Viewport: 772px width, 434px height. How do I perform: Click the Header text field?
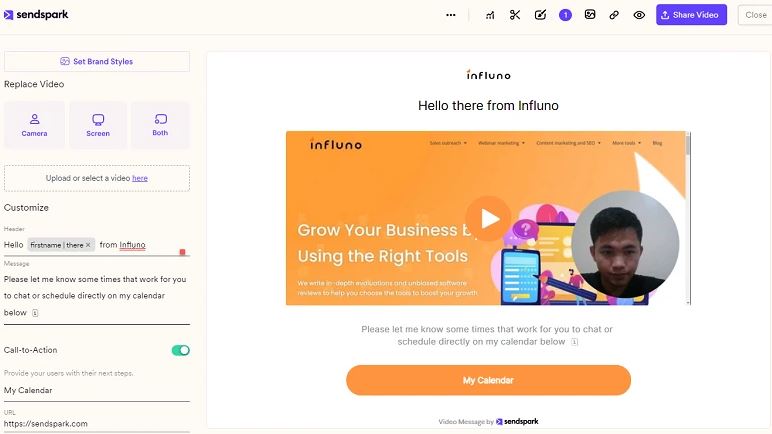pos(97,245)
